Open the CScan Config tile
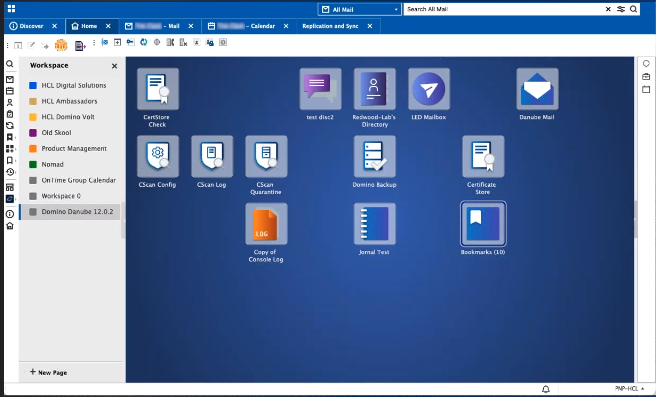 coord(158,156)
